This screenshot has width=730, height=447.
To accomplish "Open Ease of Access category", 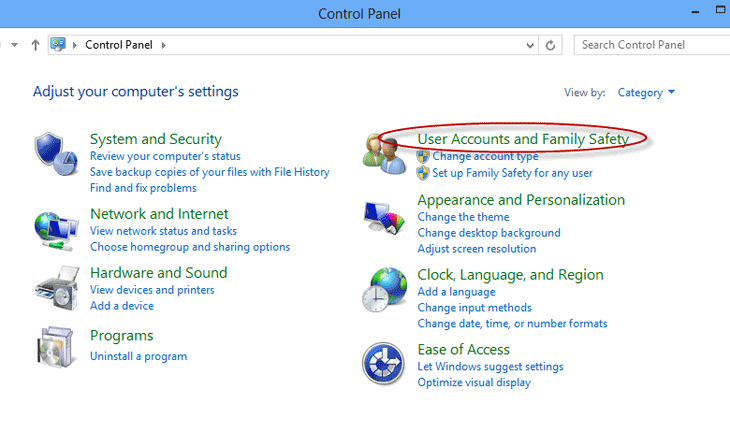I will tap(463, 349).
